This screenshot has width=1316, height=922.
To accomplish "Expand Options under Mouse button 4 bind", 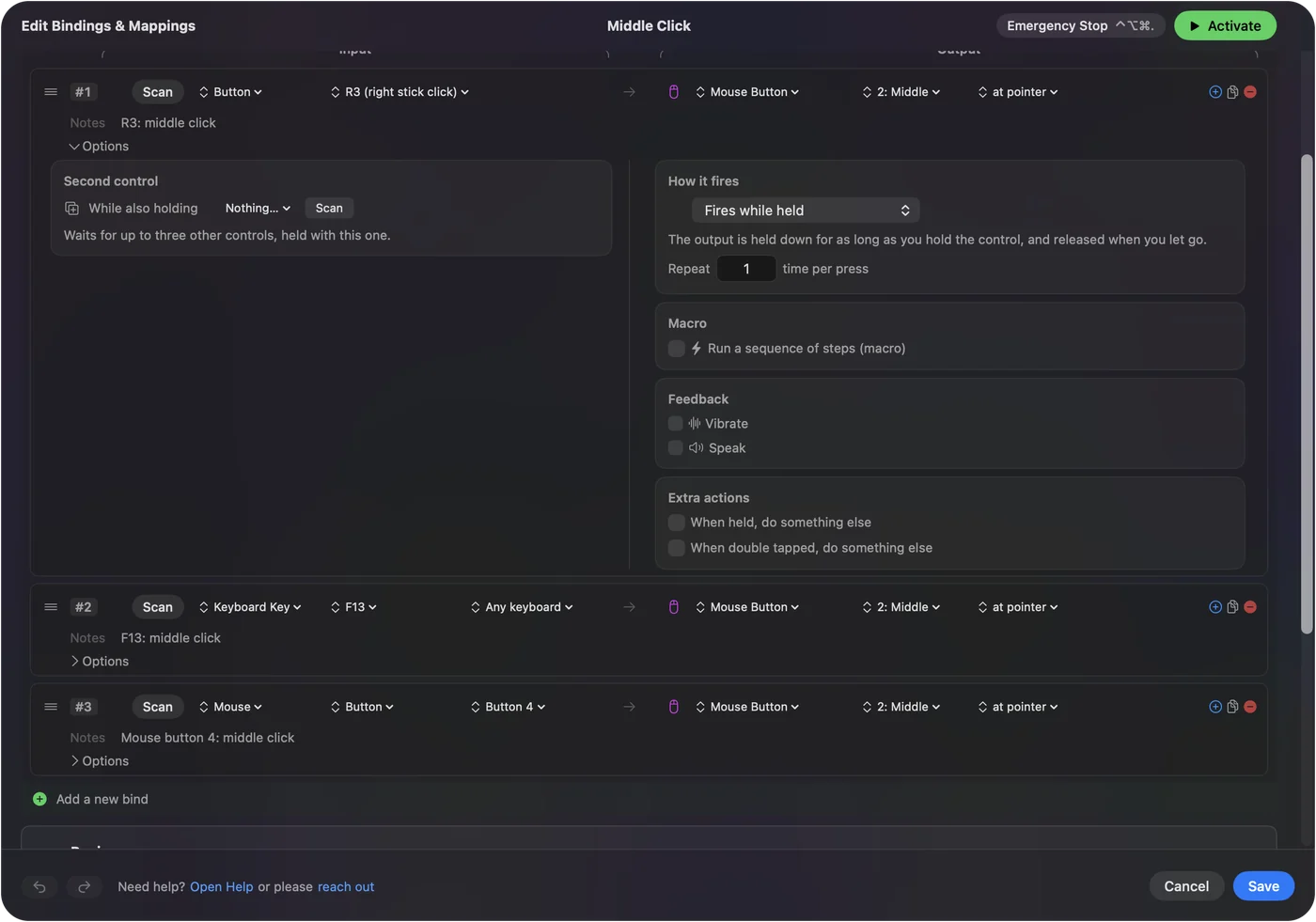I will tap(99, 761).
